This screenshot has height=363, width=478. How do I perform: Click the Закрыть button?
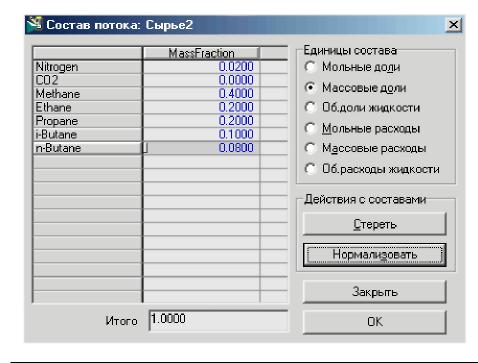[374, 292]
